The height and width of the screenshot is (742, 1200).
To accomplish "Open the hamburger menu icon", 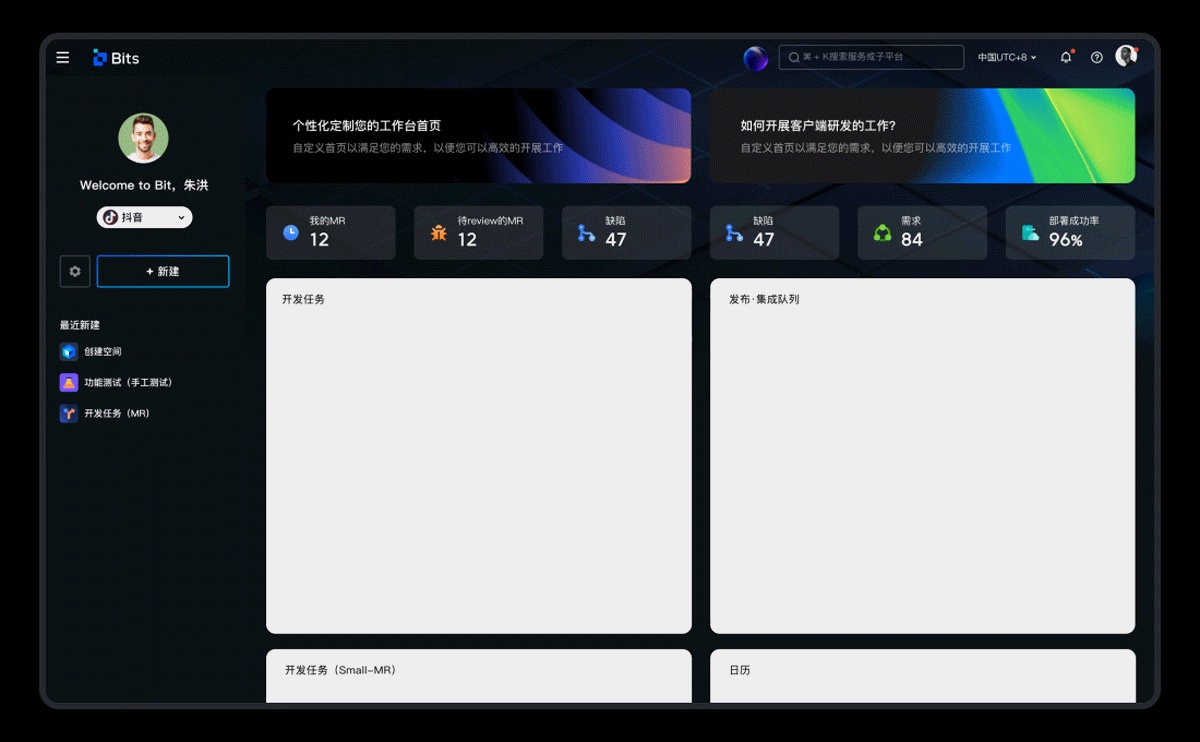I will (x=63, y=58).
